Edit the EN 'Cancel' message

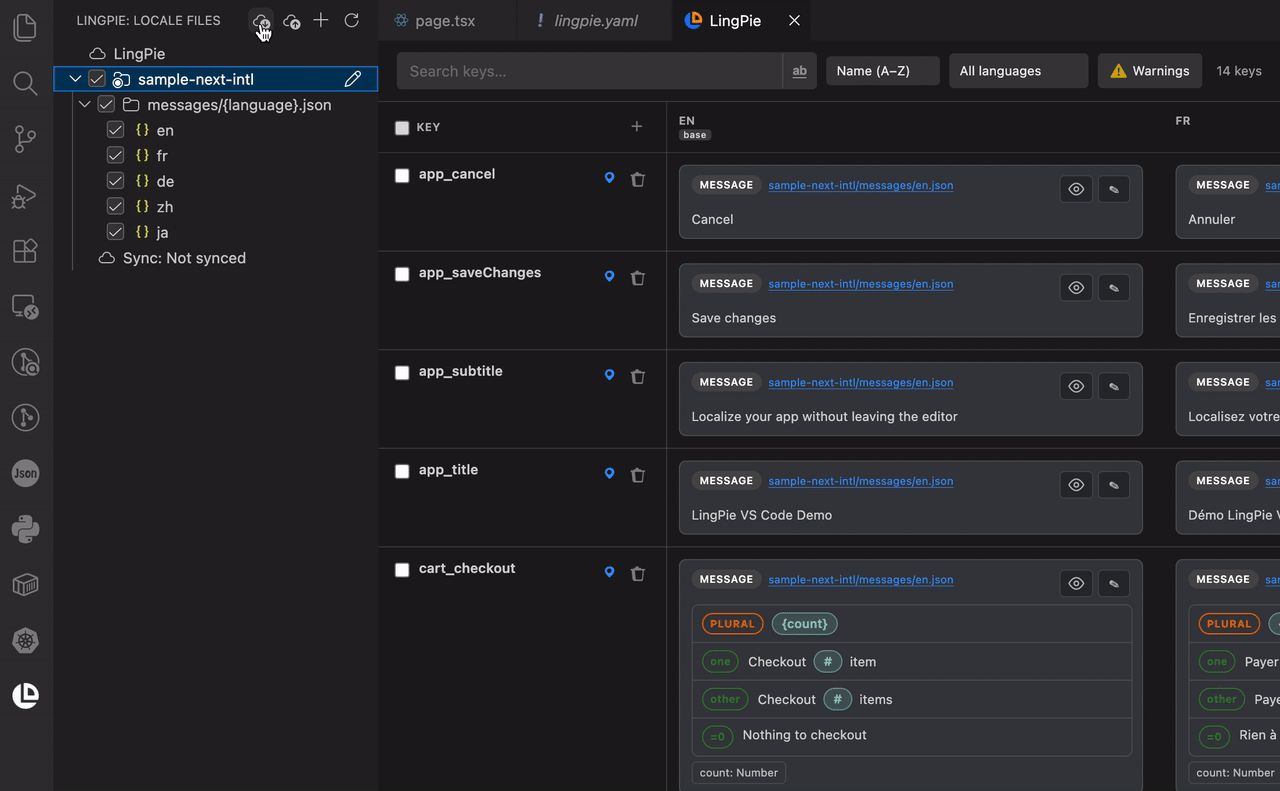pos(1114,189)
